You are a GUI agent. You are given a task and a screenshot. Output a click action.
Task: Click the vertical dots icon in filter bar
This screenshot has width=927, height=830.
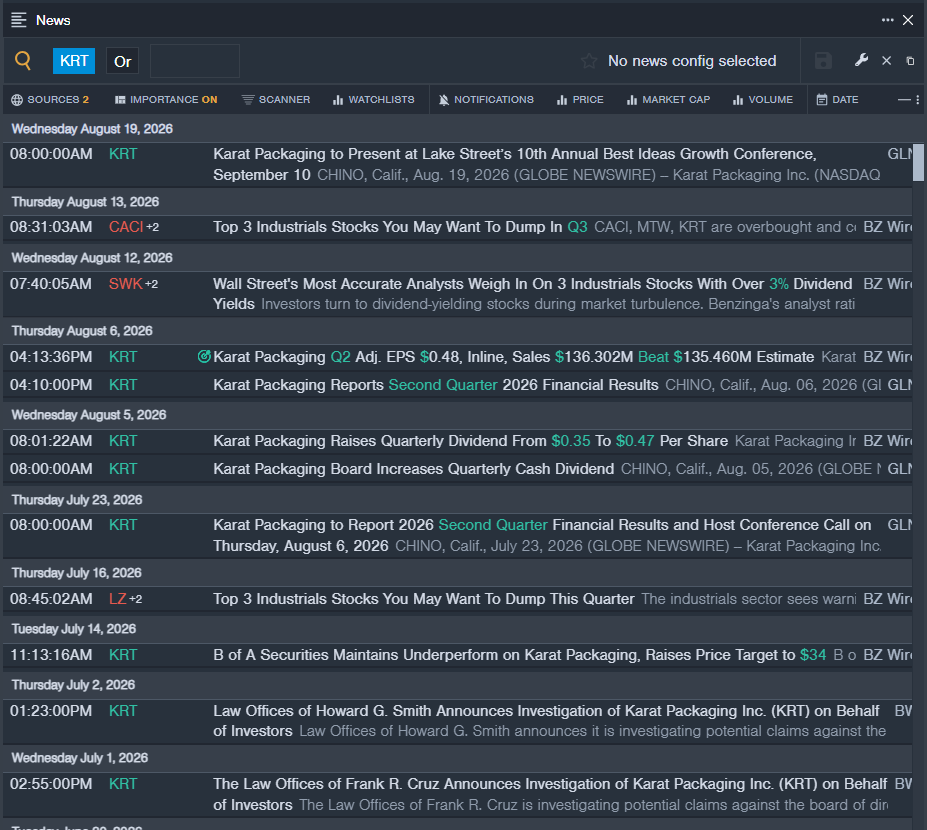click(x=918, y=100)
